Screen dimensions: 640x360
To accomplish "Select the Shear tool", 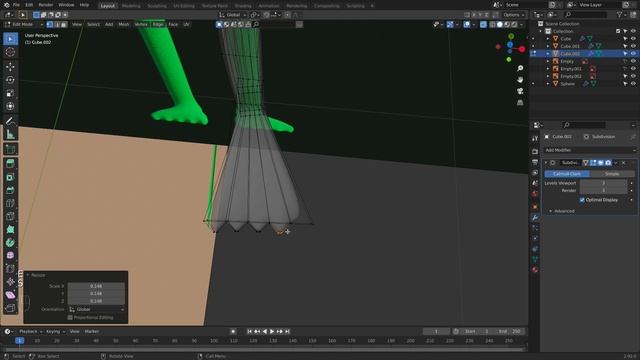I will coord(10,295).
